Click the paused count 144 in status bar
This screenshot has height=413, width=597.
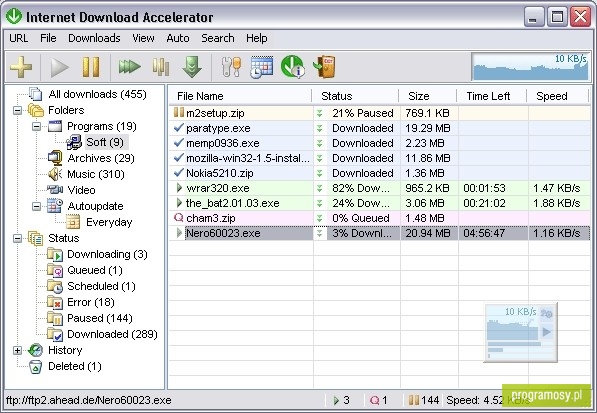(423, 400)
